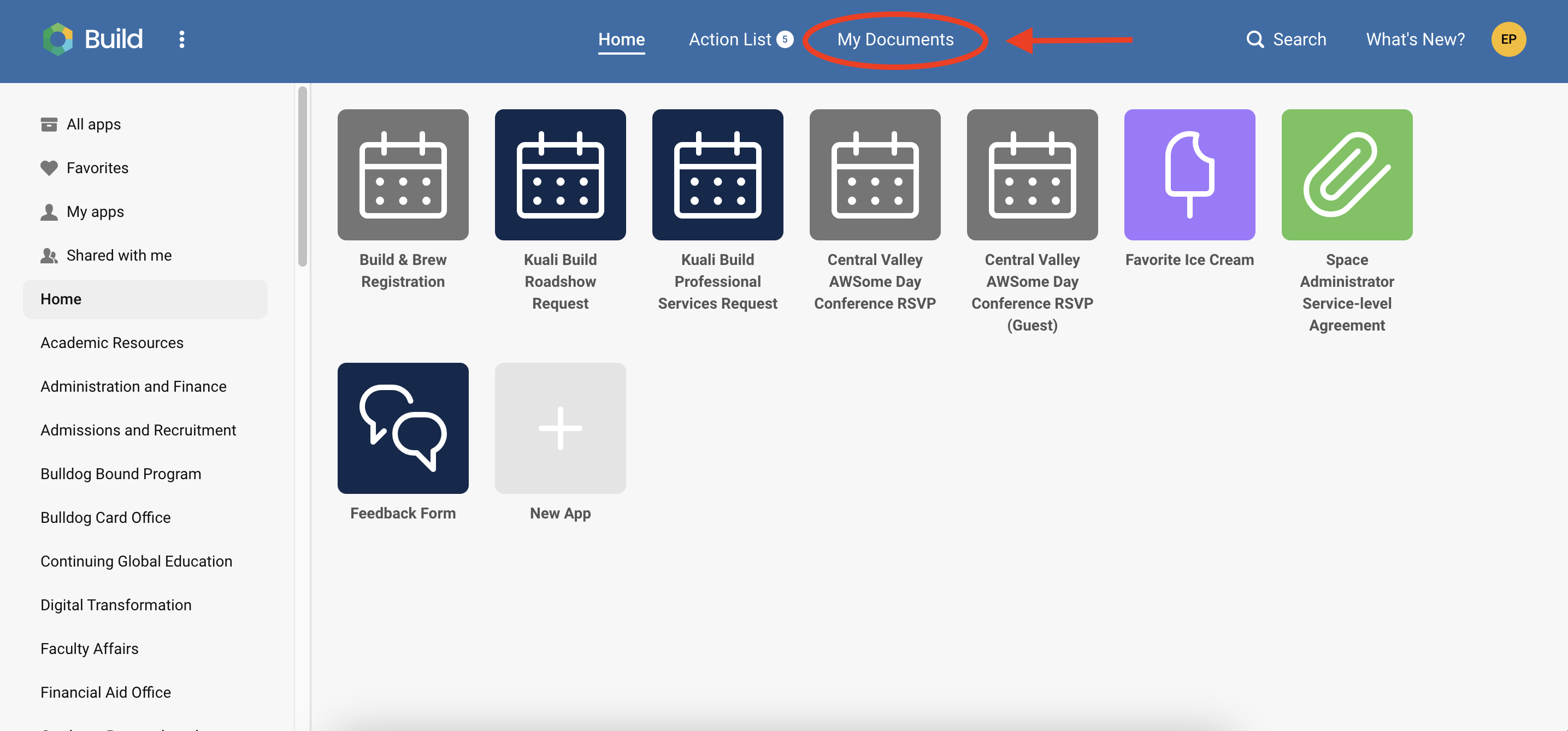Viewport: 1568px width, 731px height.
Task: Open Bulldog Card Office category
Action: click(105, 517)
